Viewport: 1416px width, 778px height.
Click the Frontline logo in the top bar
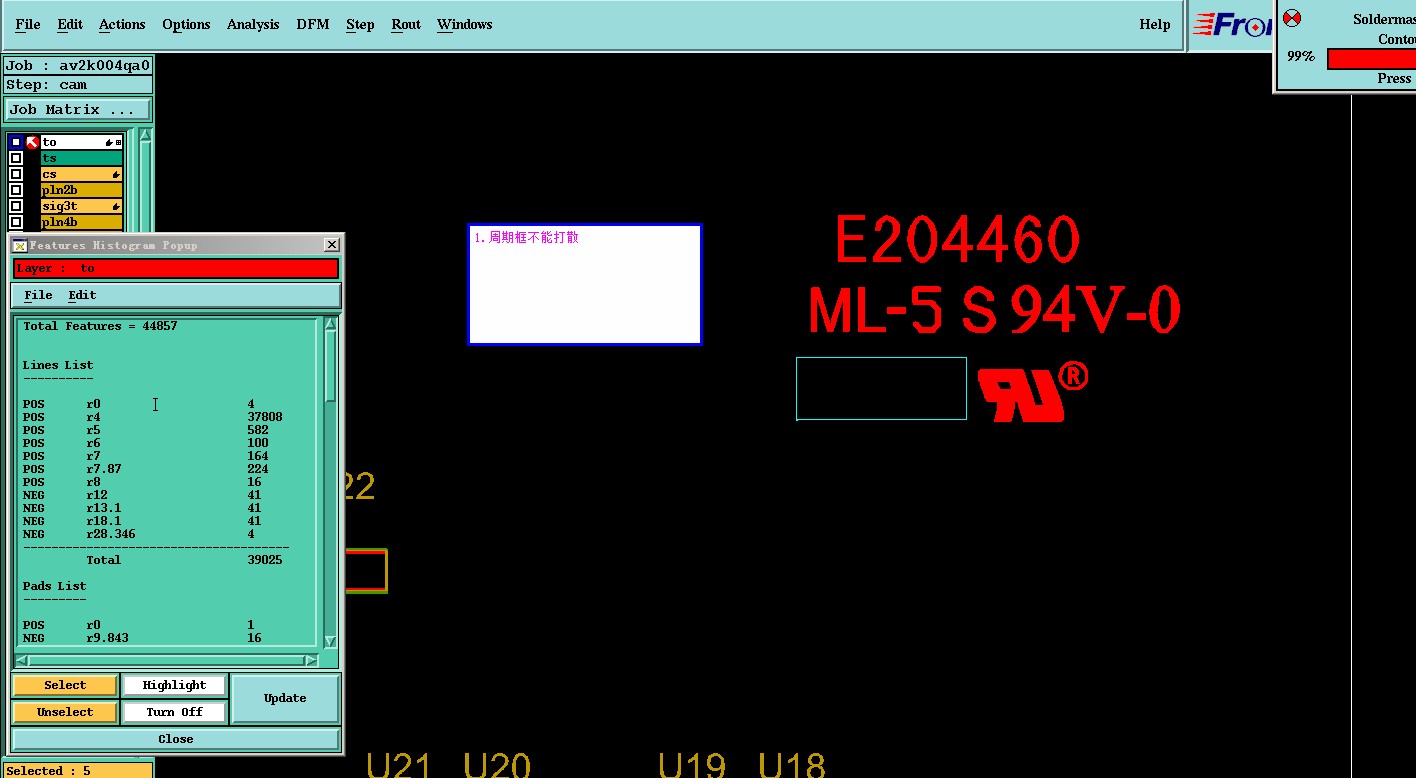click(1233, 25)
